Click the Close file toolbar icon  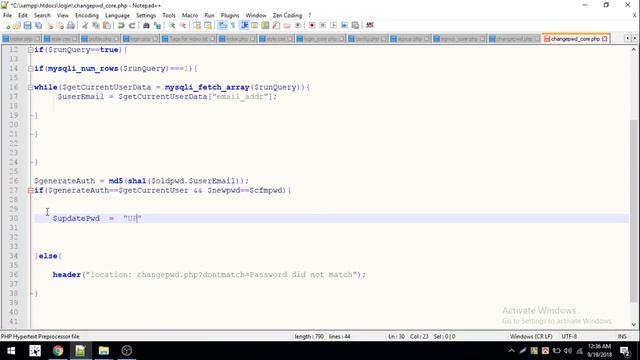(x=49, y=25)
